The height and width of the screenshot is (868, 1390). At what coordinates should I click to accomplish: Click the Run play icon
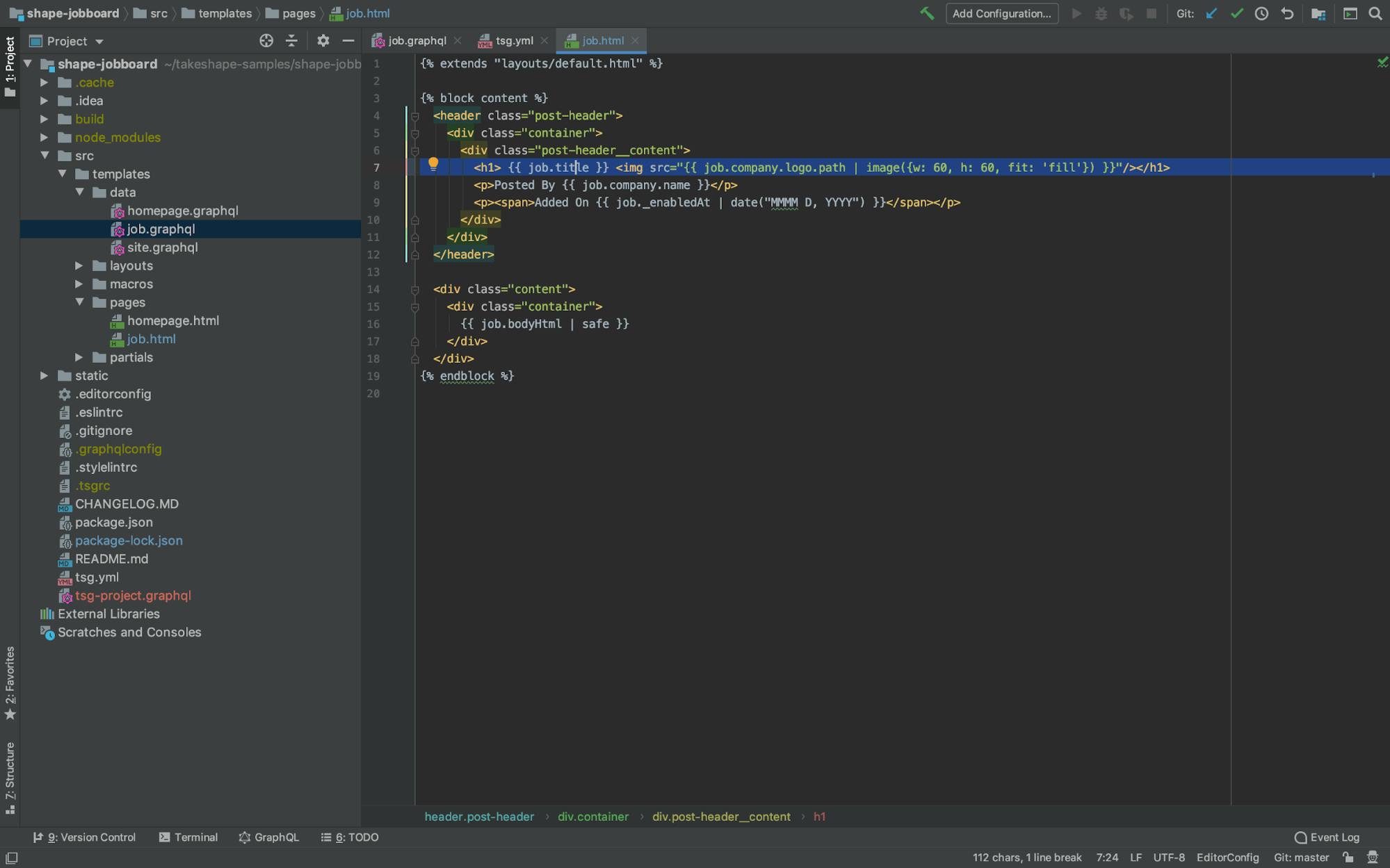(x=1076, y=13)
